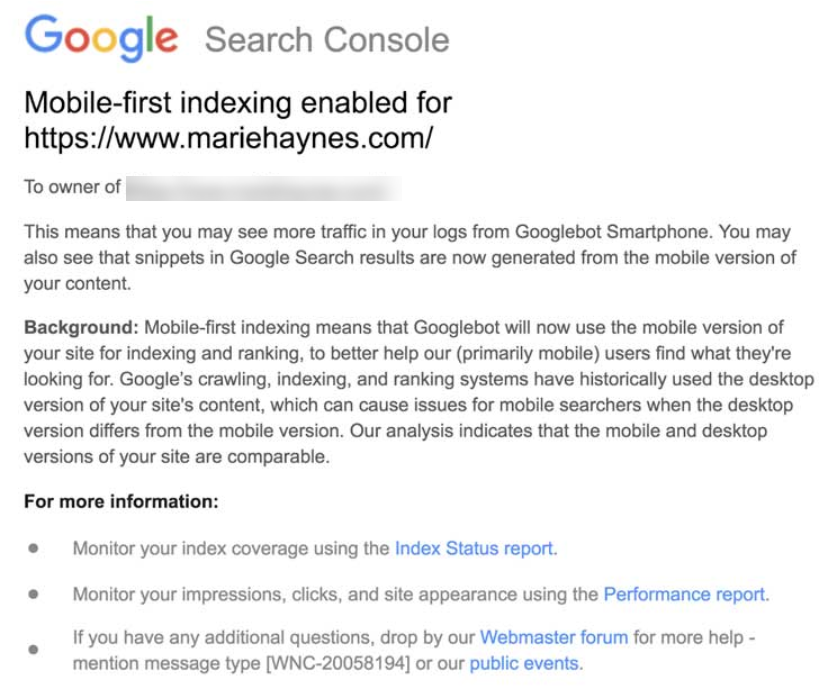835x698 pixels.
Task: Open the Performance report link
Action: 685,594
